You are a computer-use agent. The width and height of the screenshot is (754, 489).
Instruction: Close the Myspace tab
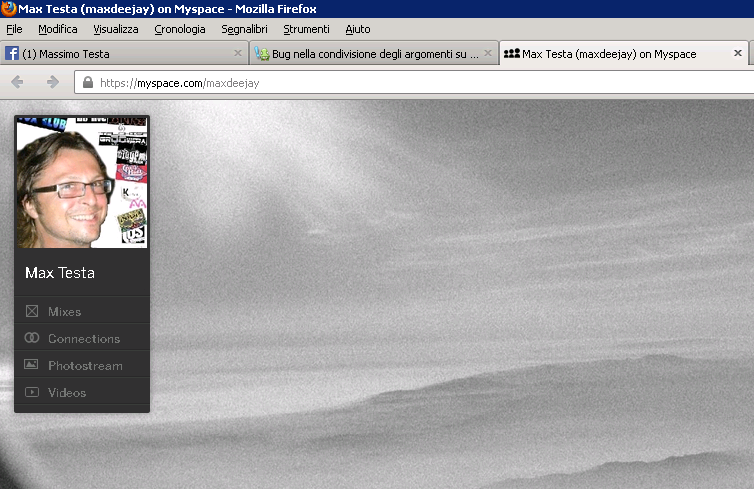738,53
